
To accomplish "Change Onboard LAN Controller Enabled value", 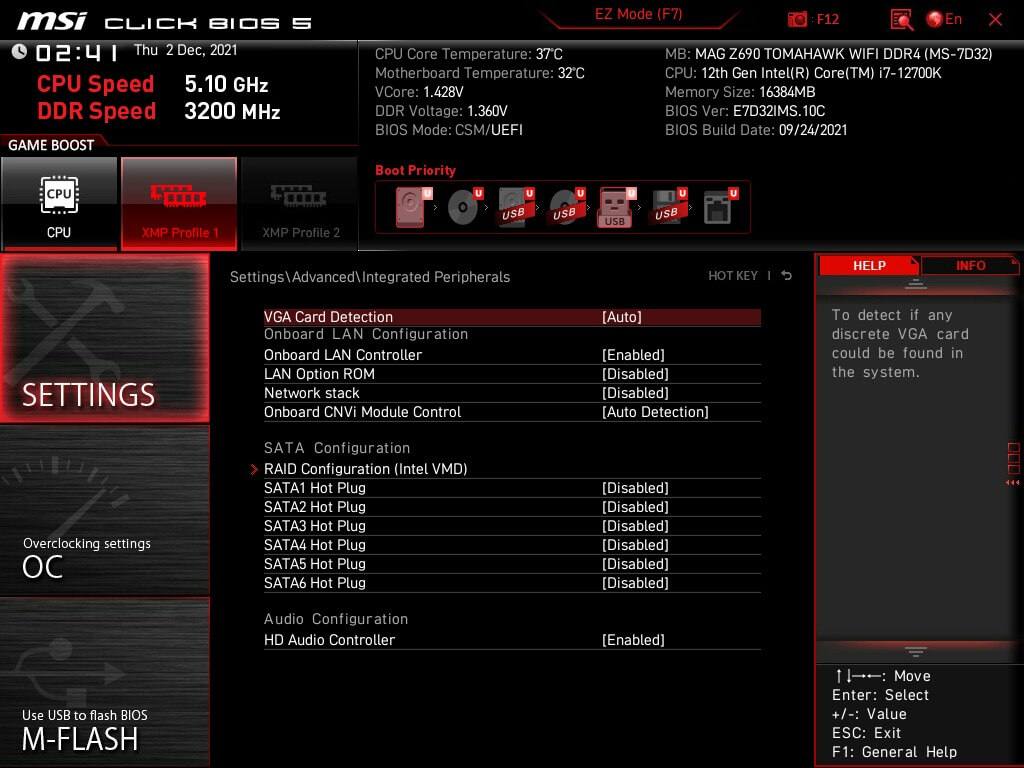I will [x=632, y=355].
